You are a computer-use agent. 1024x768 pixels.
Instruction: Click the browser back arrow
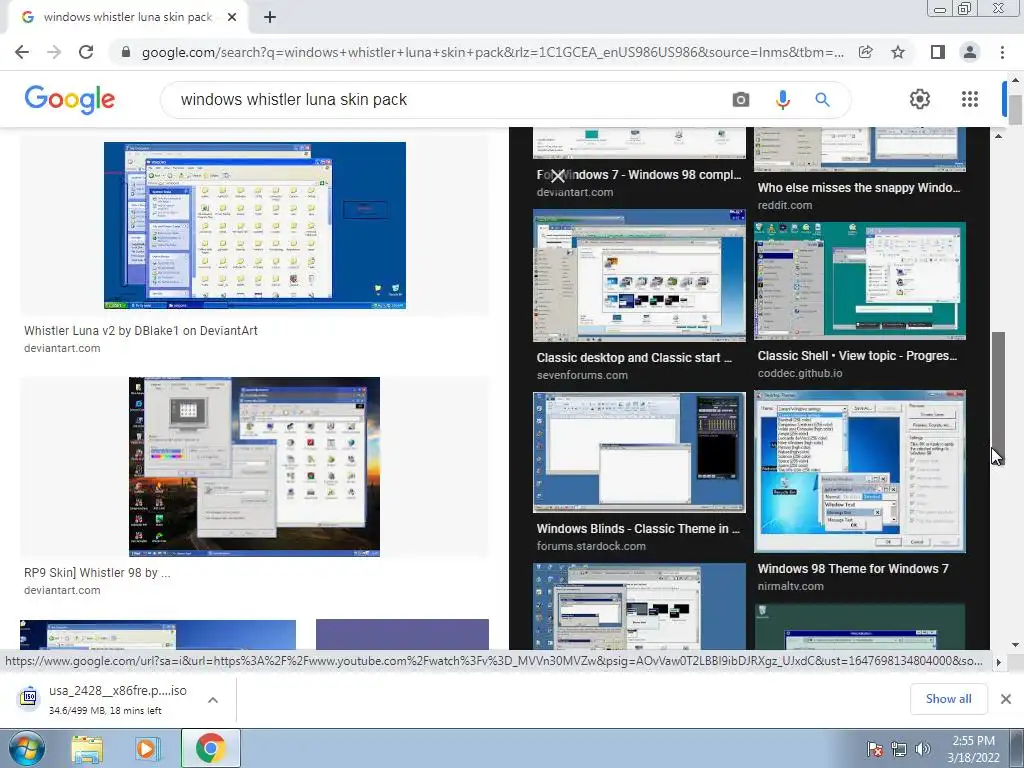click(x=22, y=52)
